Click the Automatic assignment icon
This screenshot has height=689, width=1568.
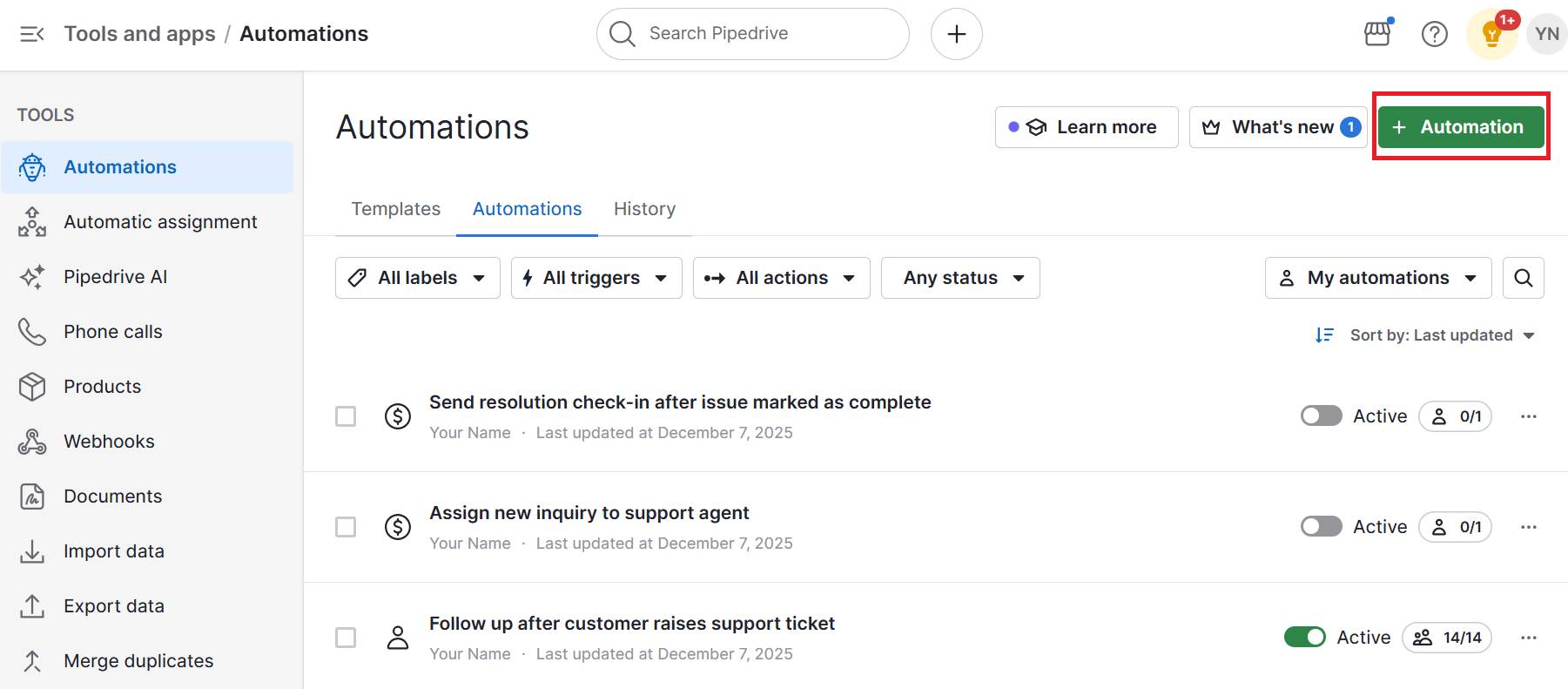click(x=32, y=222)
